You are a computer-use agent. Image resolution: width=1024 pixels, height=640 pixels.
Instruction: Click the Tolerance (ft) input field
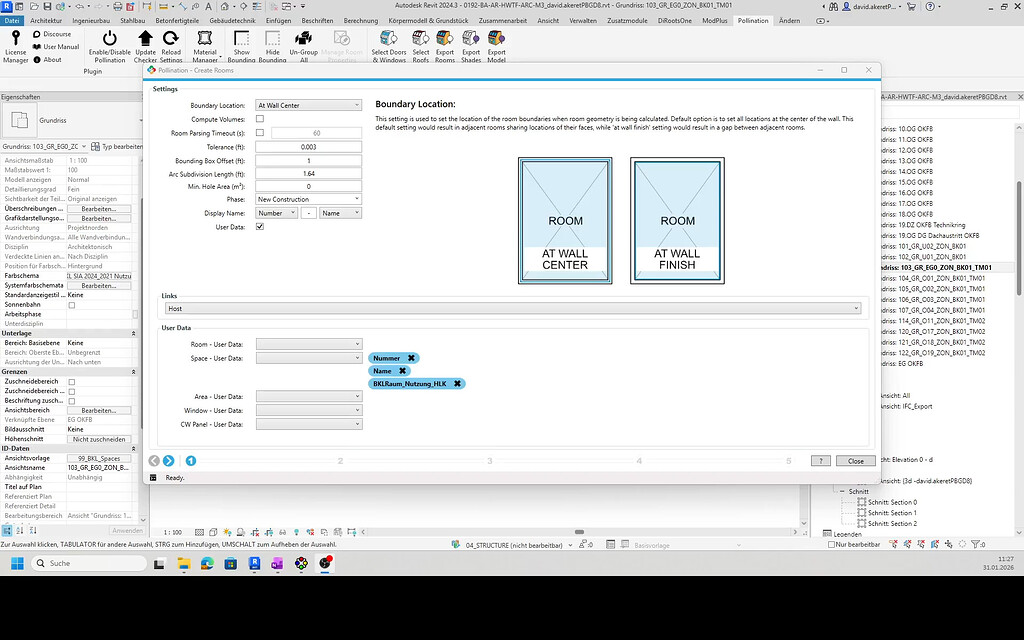308,147
